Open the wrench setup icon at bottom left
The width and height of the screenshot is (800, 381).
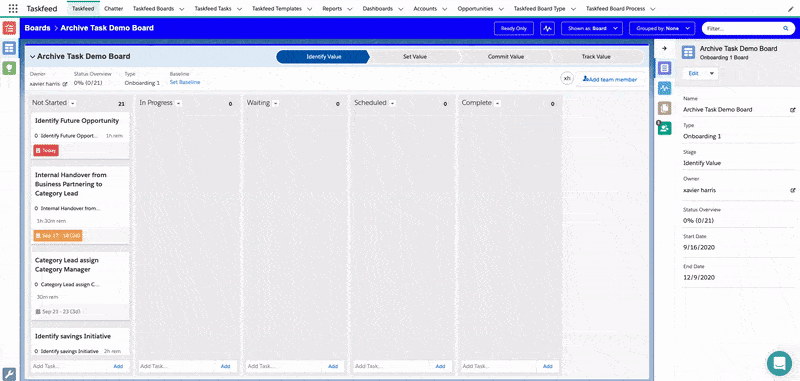[9, 374]
